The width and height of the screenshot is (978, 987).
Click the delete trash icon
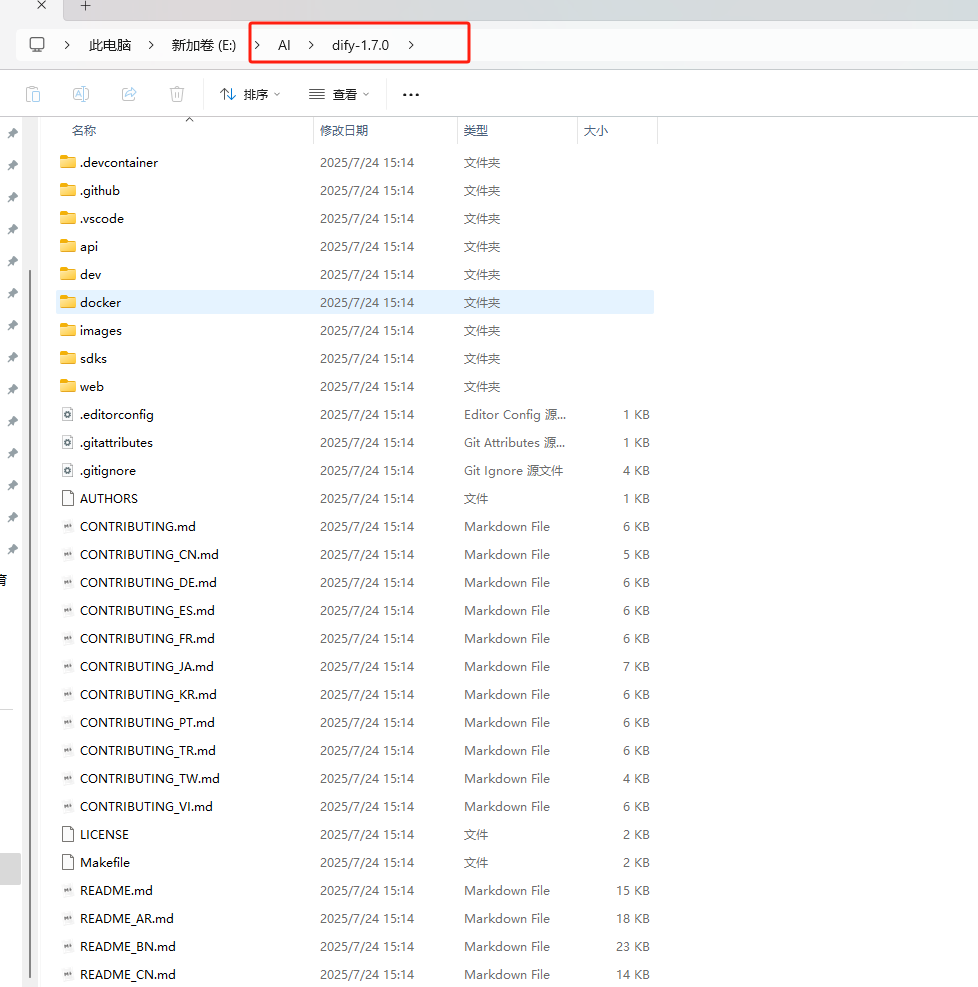(x=177, y=94)
